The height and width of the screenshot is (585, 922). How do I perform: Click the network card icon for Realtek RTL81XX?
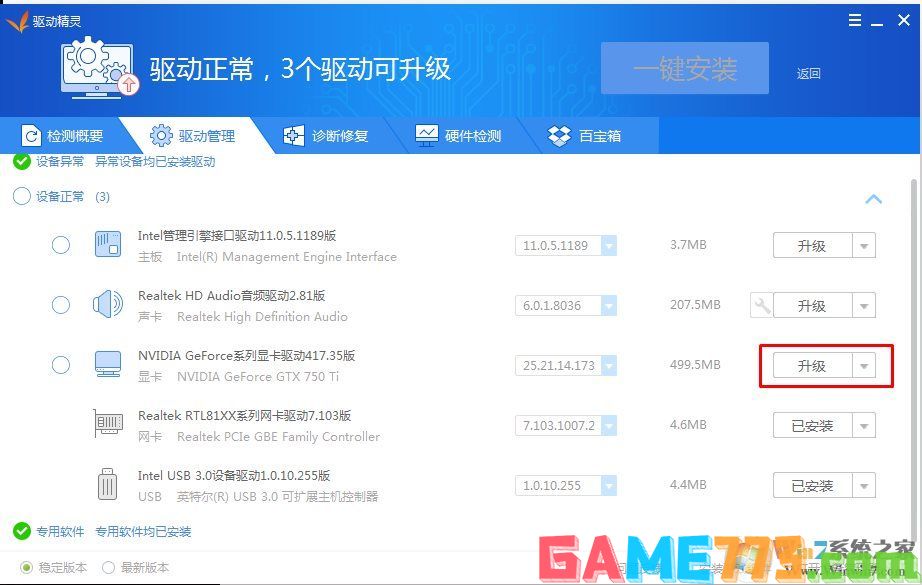pyautogui.click(x=108, y=424)
